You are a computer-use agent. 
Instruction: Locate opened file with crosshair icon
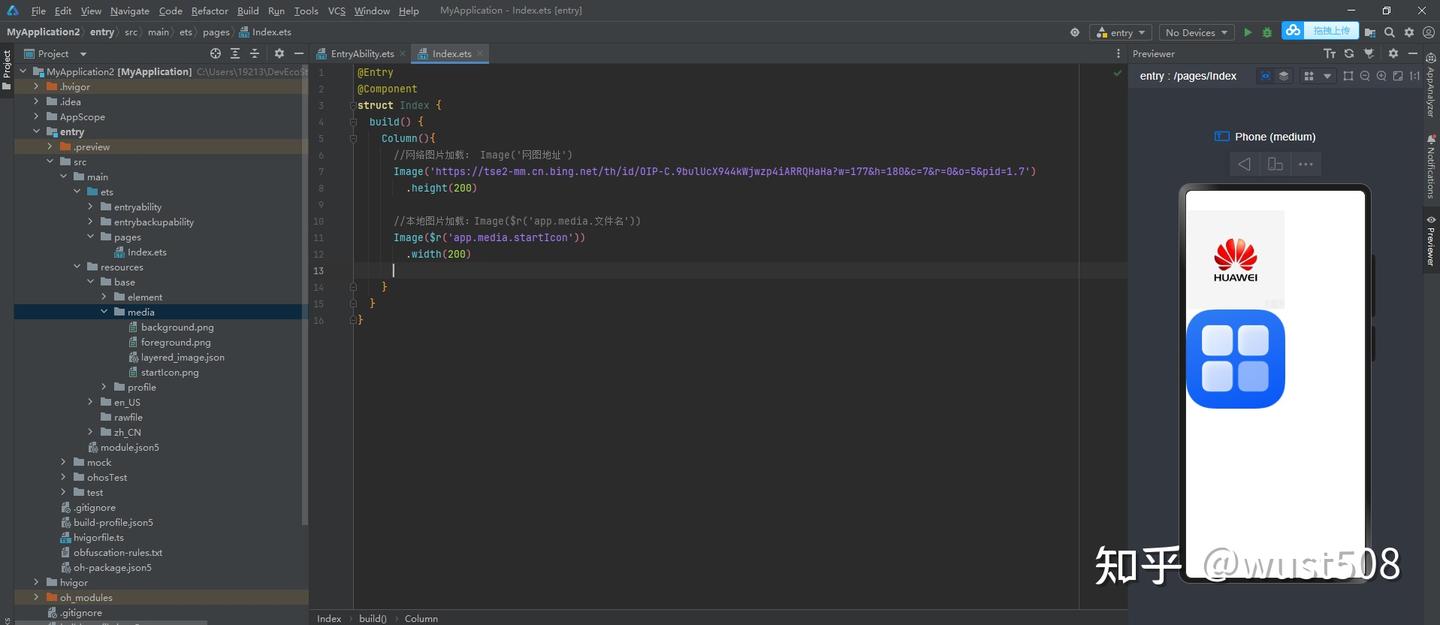pos(215,54)
